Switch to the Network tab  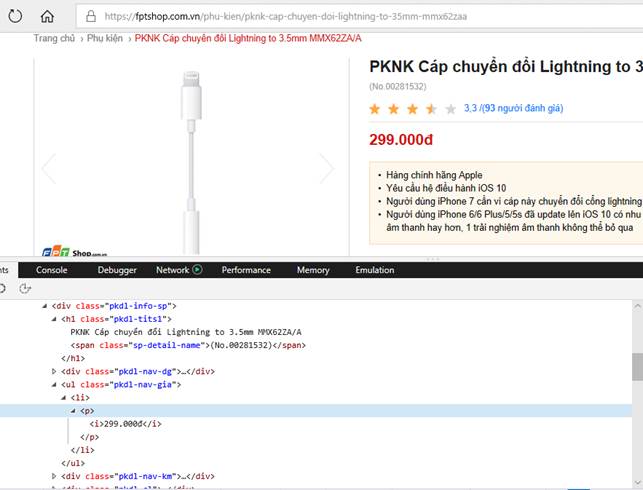pos(172,270)
